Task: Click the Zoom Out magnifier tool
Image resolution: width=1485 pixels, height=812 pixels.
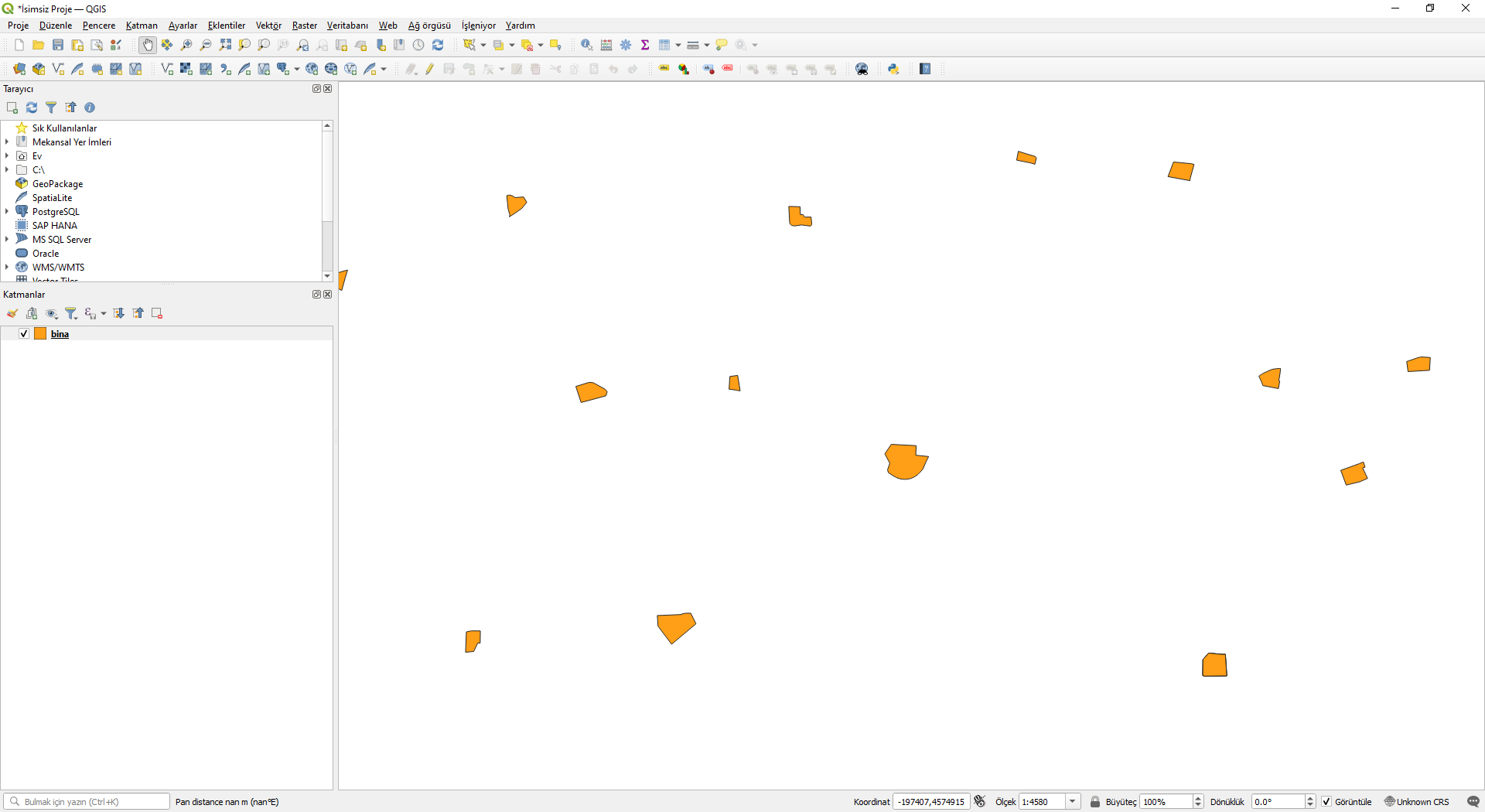Action: coord(206,45)
